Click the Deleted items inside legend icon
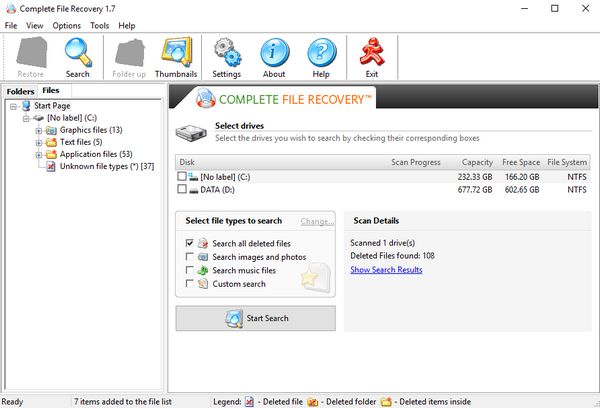The width and height of the screenshot is (600, 408). 386,402
